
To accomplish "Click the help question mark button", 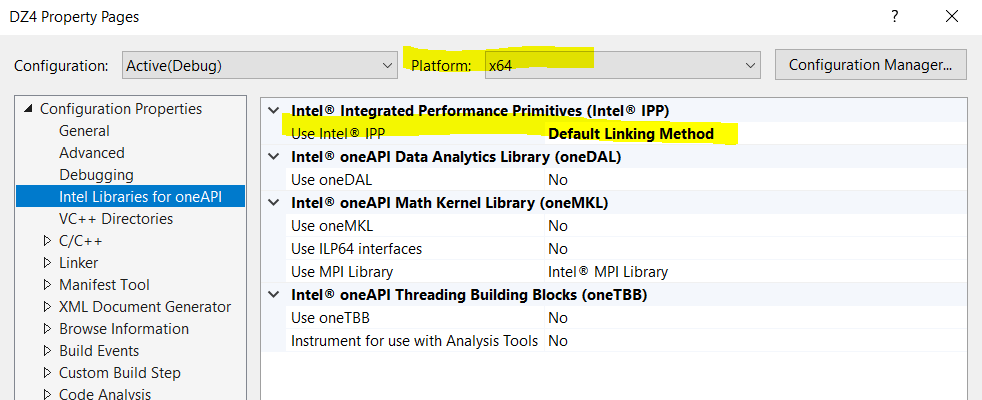I will [895, 17].
